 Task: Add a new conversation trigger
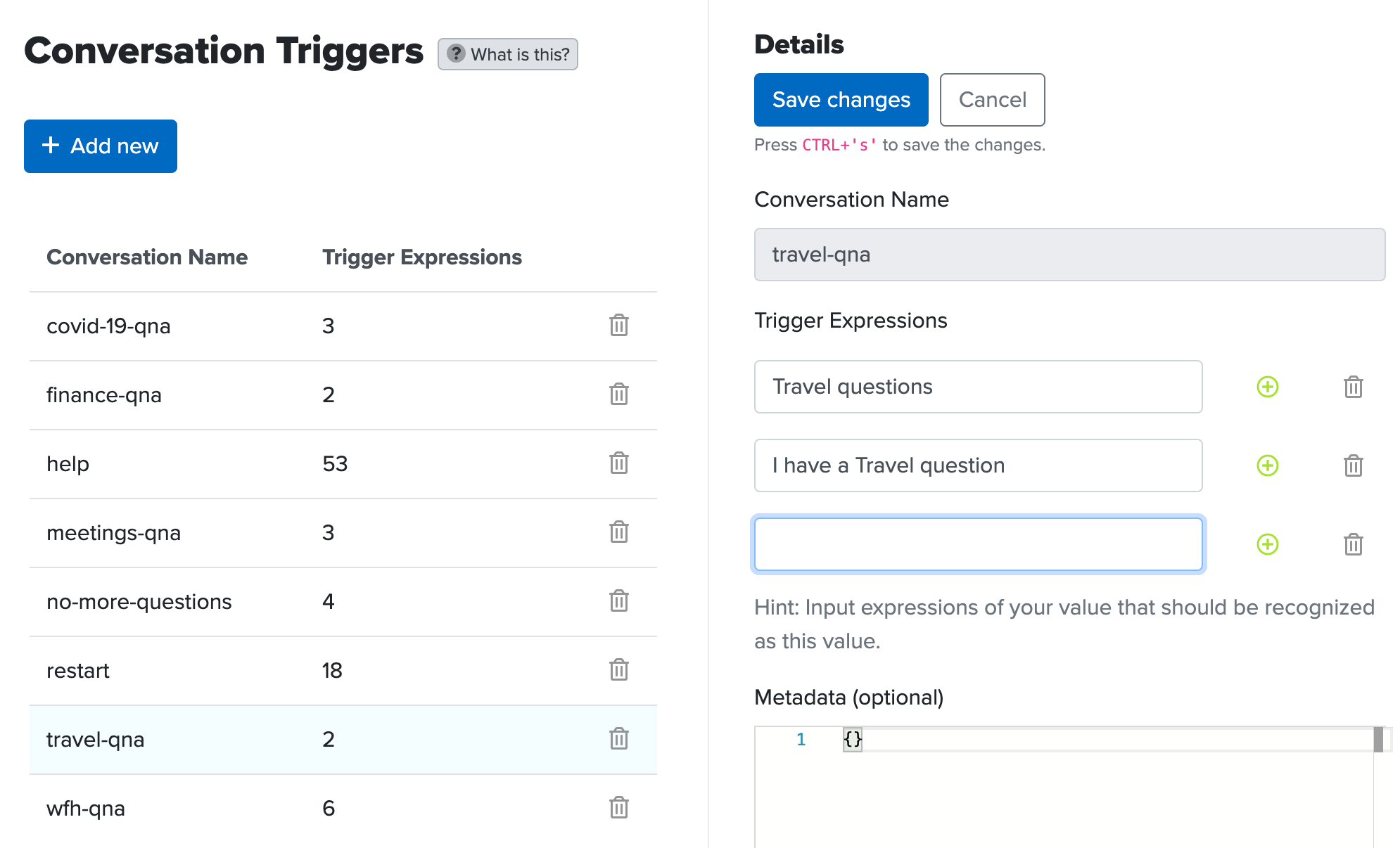pyautogui.click(x=101, y=146)
